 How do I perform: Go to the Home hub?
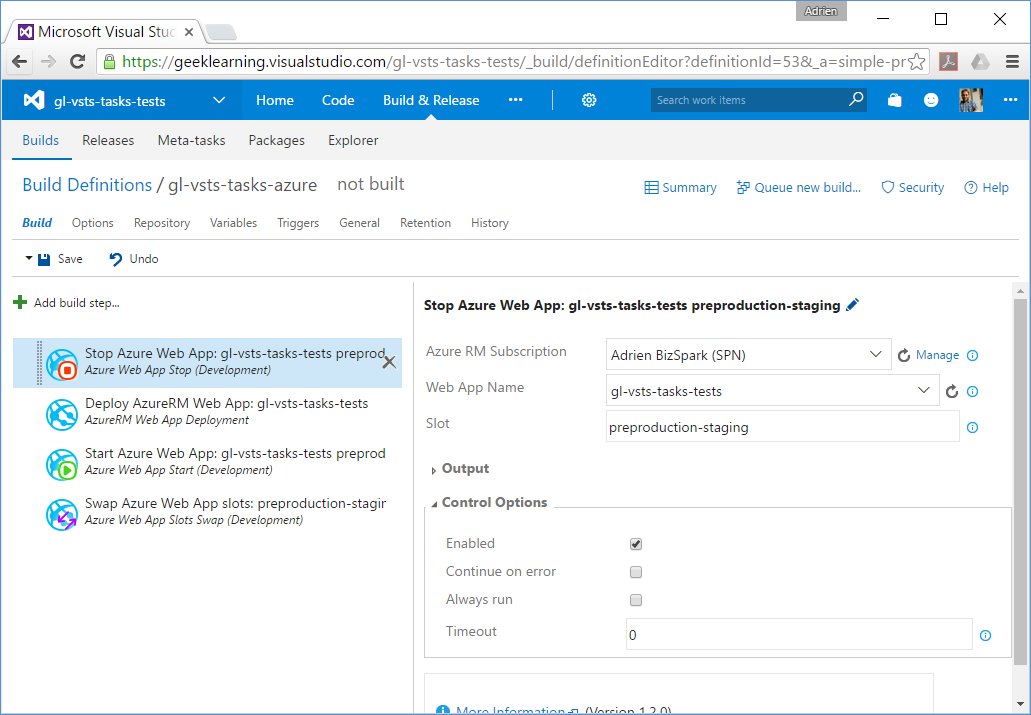275,100
